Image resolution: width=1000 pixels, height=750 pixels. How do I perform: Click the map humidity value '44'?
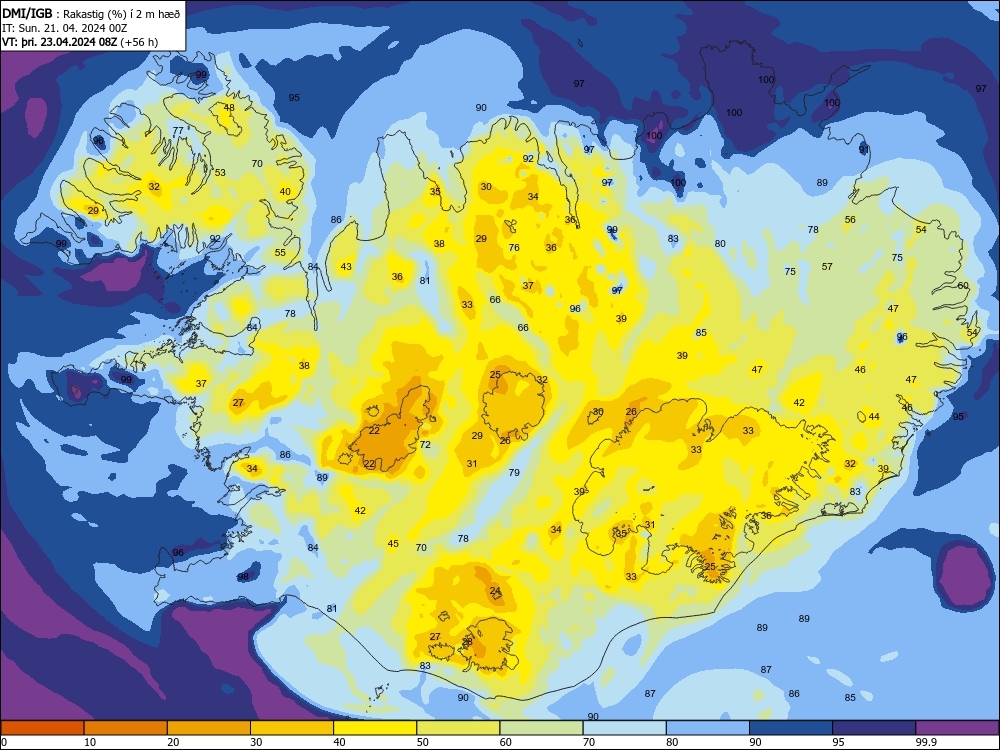[x=874, y=417]
